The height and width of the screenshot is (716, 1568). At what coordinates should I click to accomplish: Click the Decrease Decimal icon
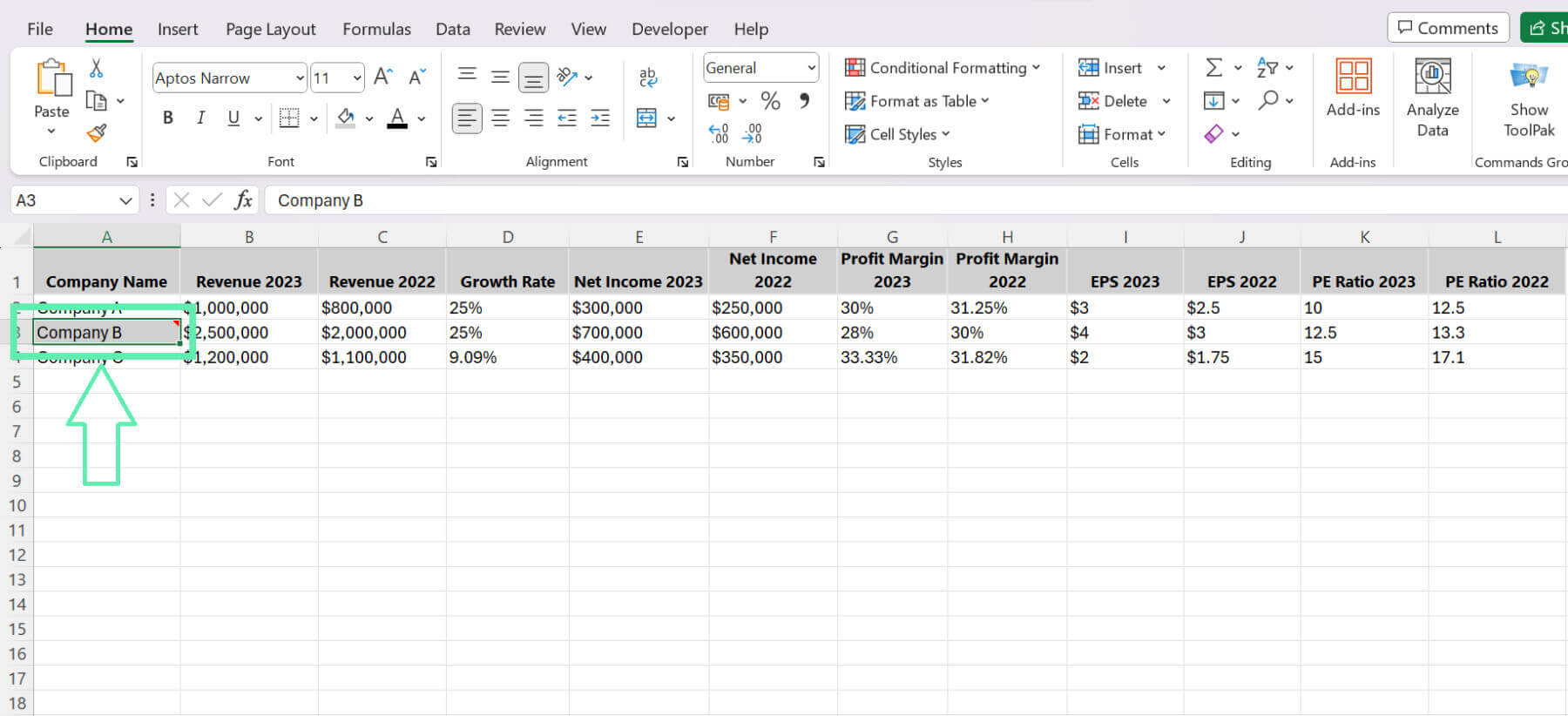[752, 132]
